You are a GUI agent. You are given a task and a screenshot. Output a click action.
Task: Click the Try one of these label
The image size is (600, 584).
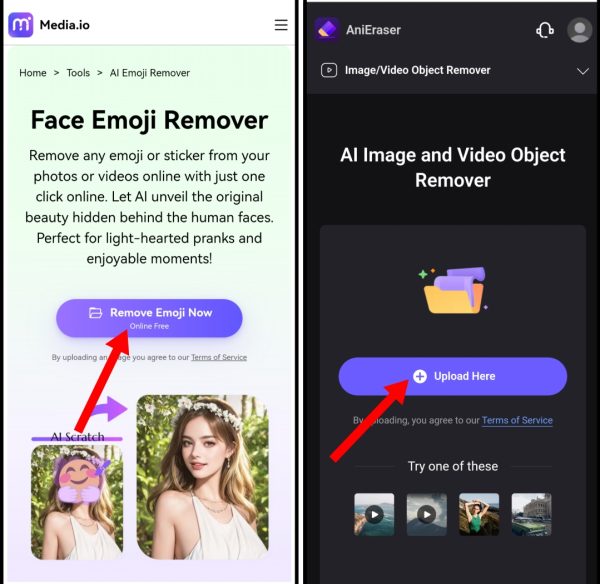453,466
